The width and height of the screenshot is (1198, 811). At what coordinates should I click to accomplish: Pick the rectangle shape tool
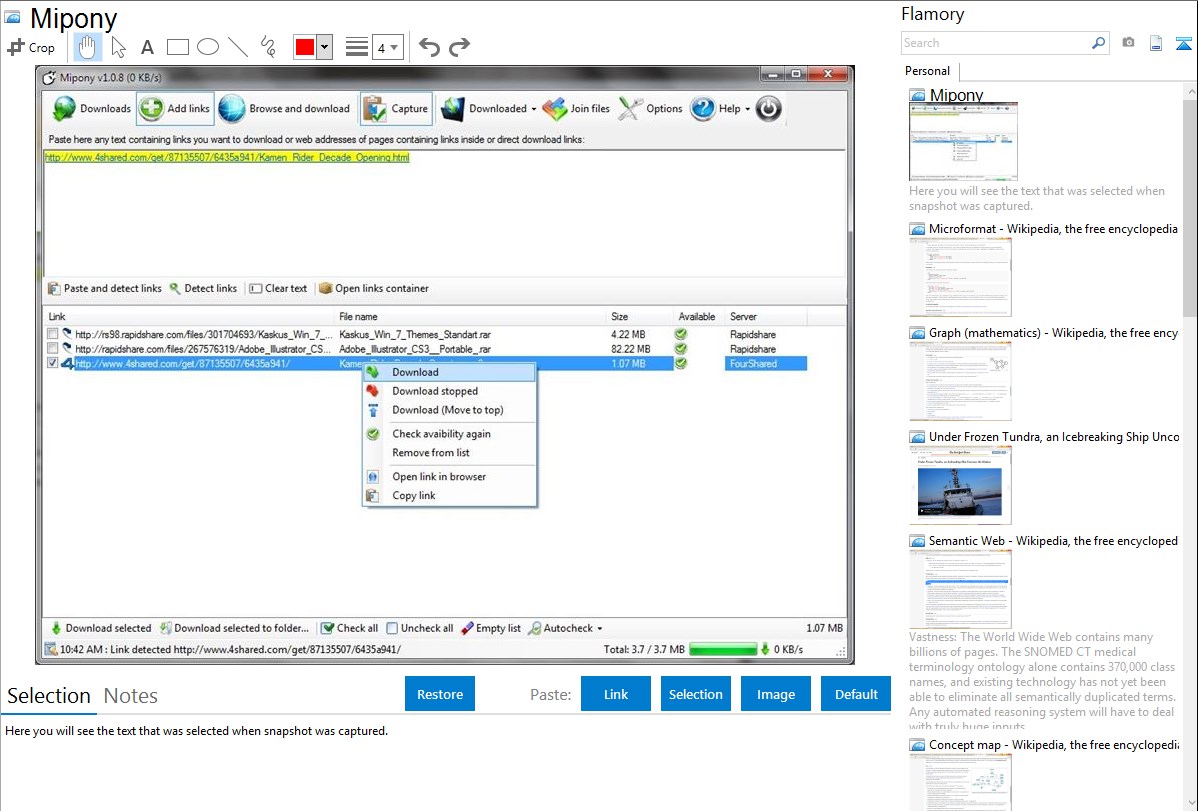tap(177, 47)
